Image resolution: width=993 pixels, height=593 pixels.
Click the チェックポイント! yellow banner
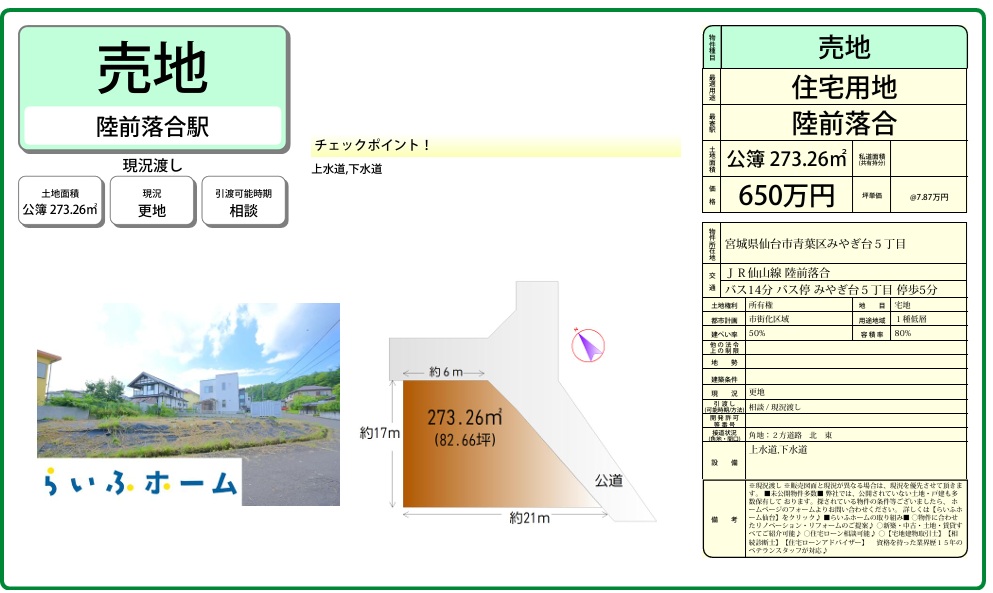click(x=497, y=145)
